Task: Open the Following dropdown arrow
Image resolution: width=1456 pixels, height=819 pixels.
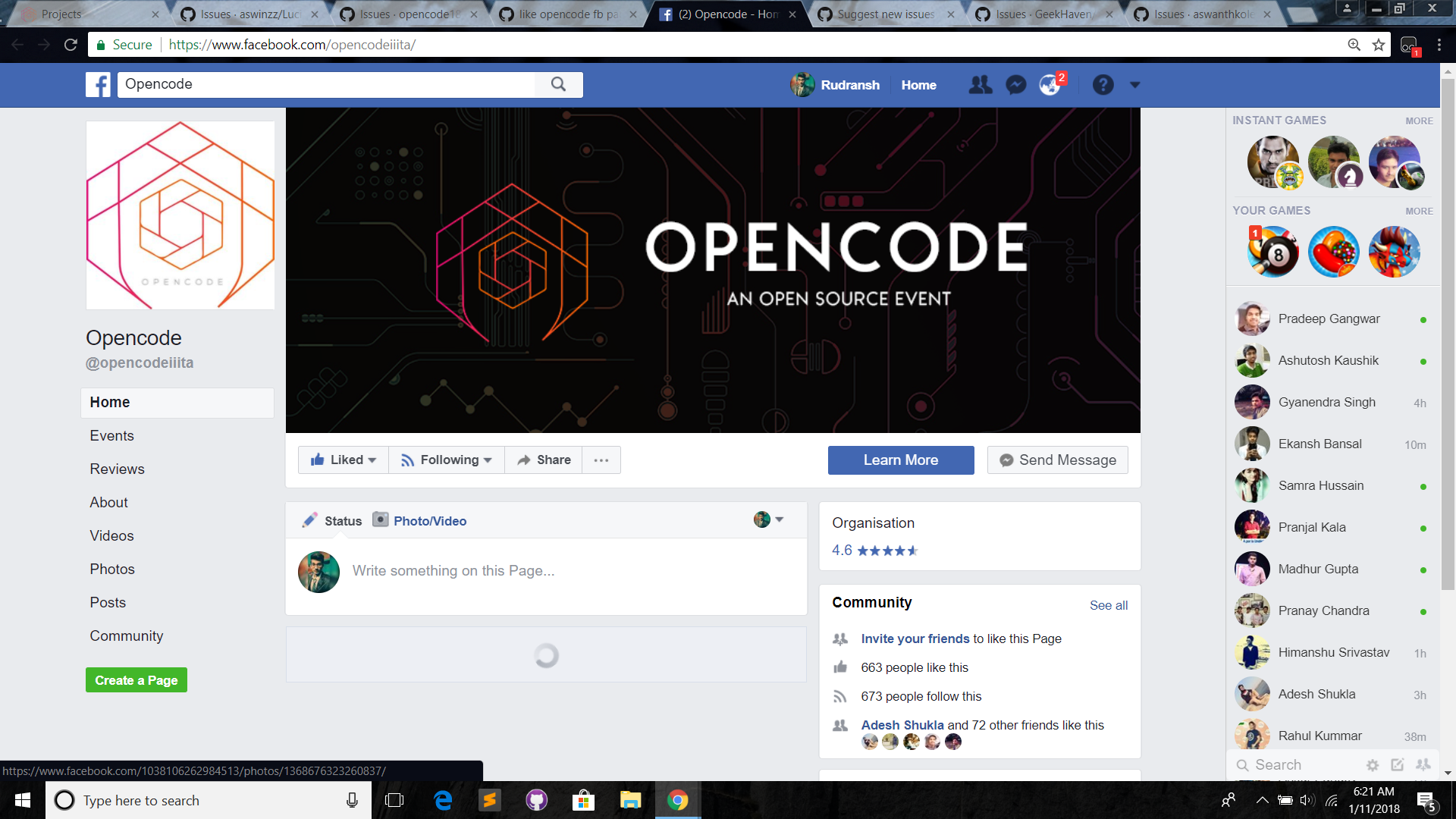Action: [488, 460]
